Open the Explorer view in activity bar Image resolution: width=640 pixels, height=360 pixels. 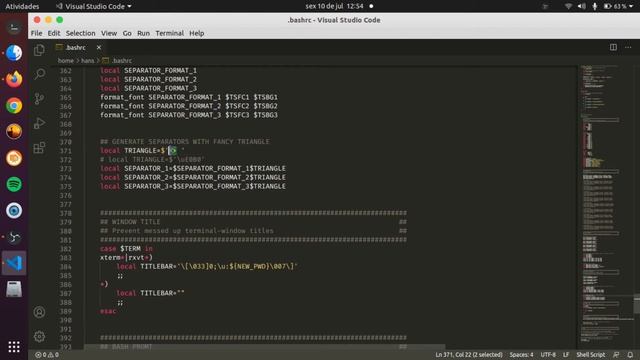[39, 50]
